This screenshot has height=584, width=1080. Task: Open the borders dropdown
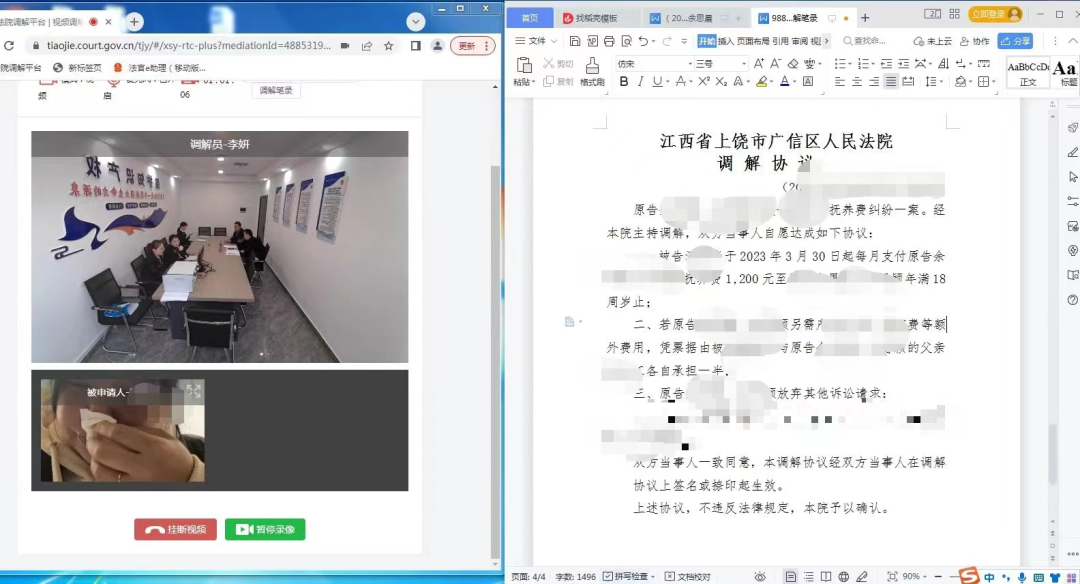click(993, 81)
